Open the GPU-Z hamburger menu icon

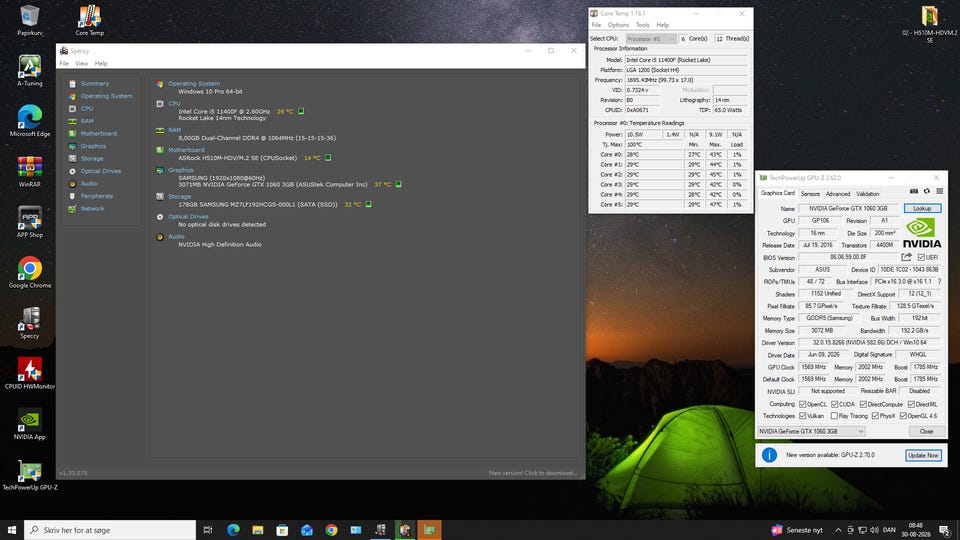point(940,192)
